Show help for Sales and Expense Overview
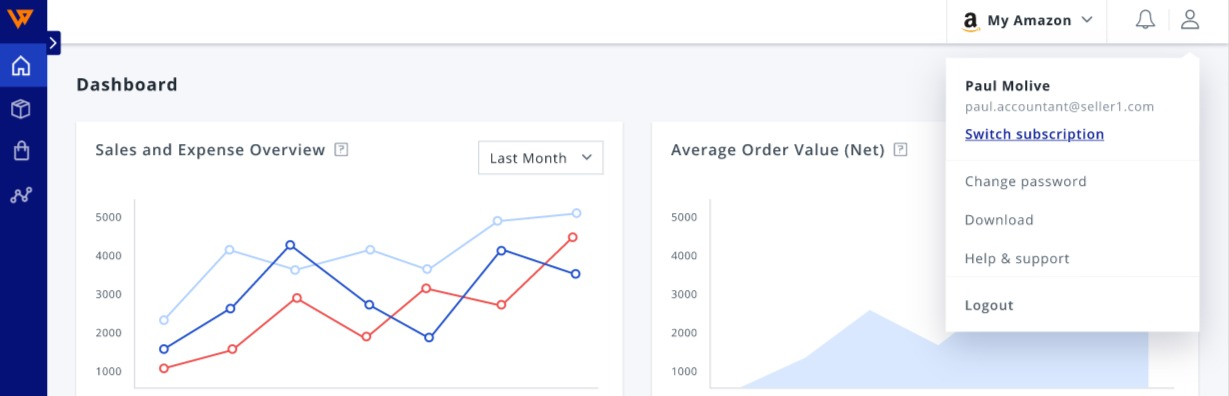This screenshot has width=1229, height=396. 341,150
